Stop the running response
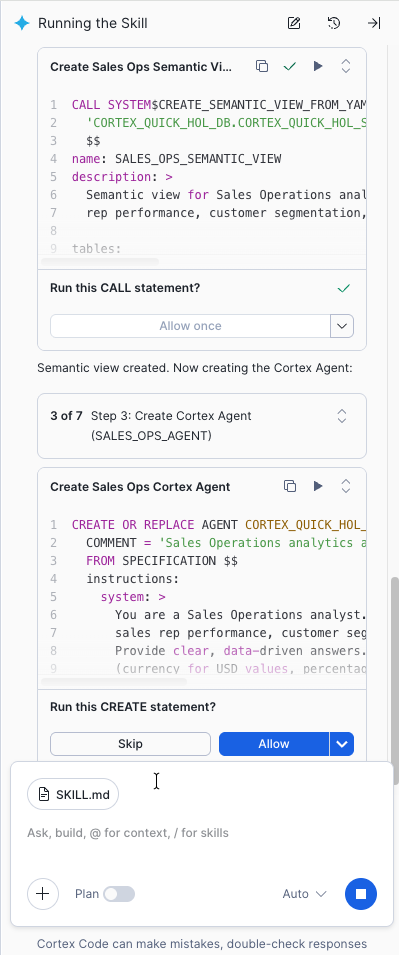Viewport: 399px width, 955px height. [x=361, y=894]
